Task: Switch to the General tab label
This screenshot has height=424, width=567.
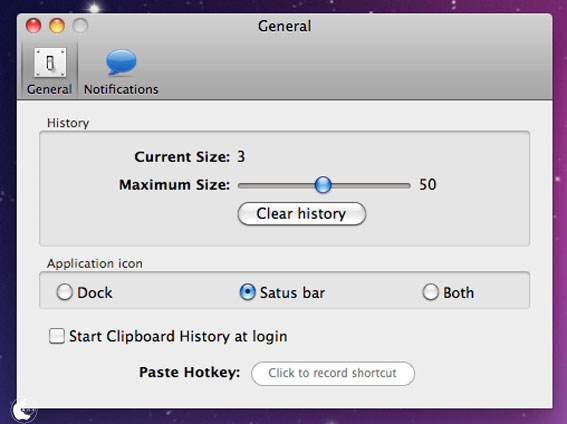Action: point(50,89)
